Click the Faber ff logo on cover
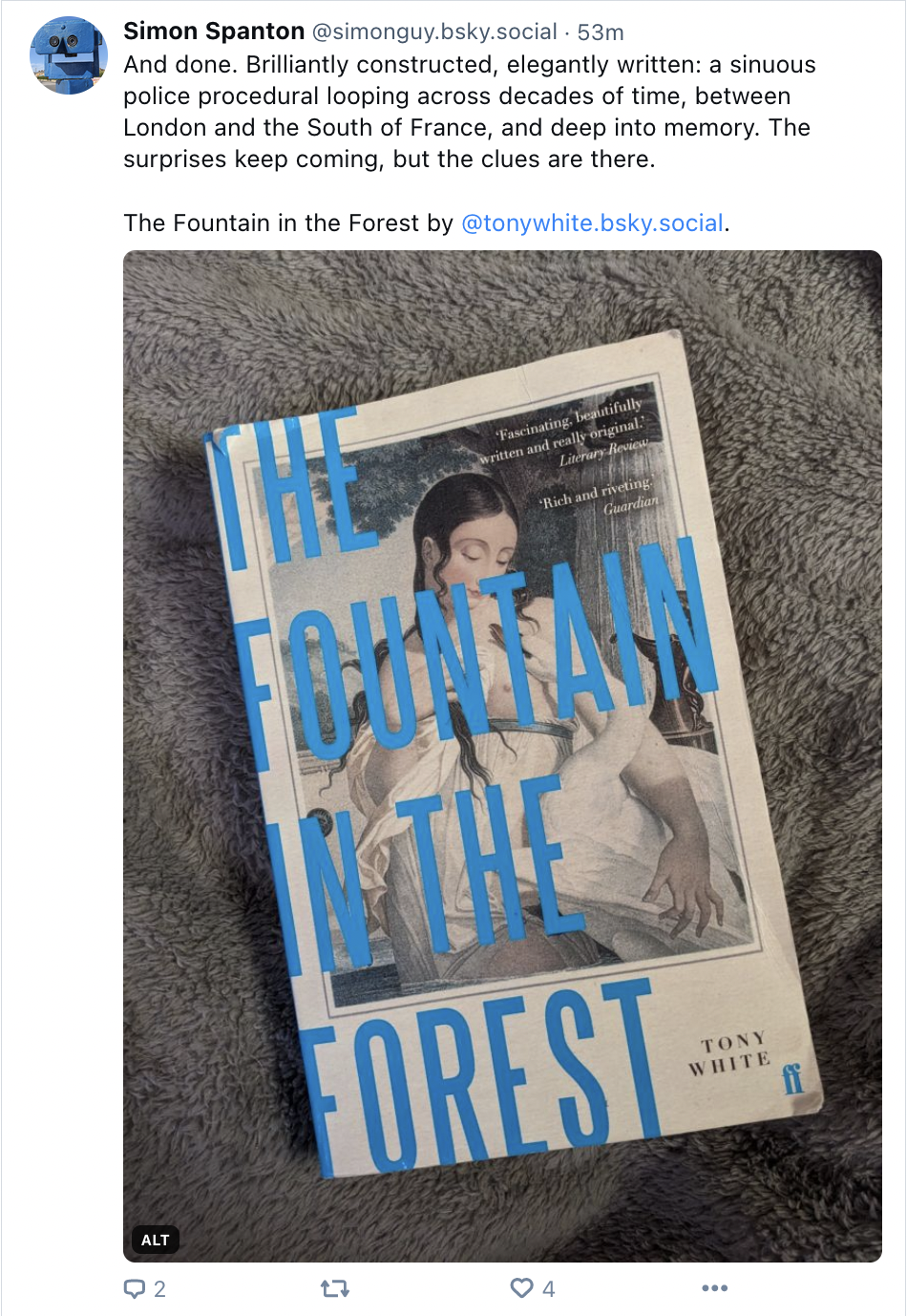 pos(793,1078)
